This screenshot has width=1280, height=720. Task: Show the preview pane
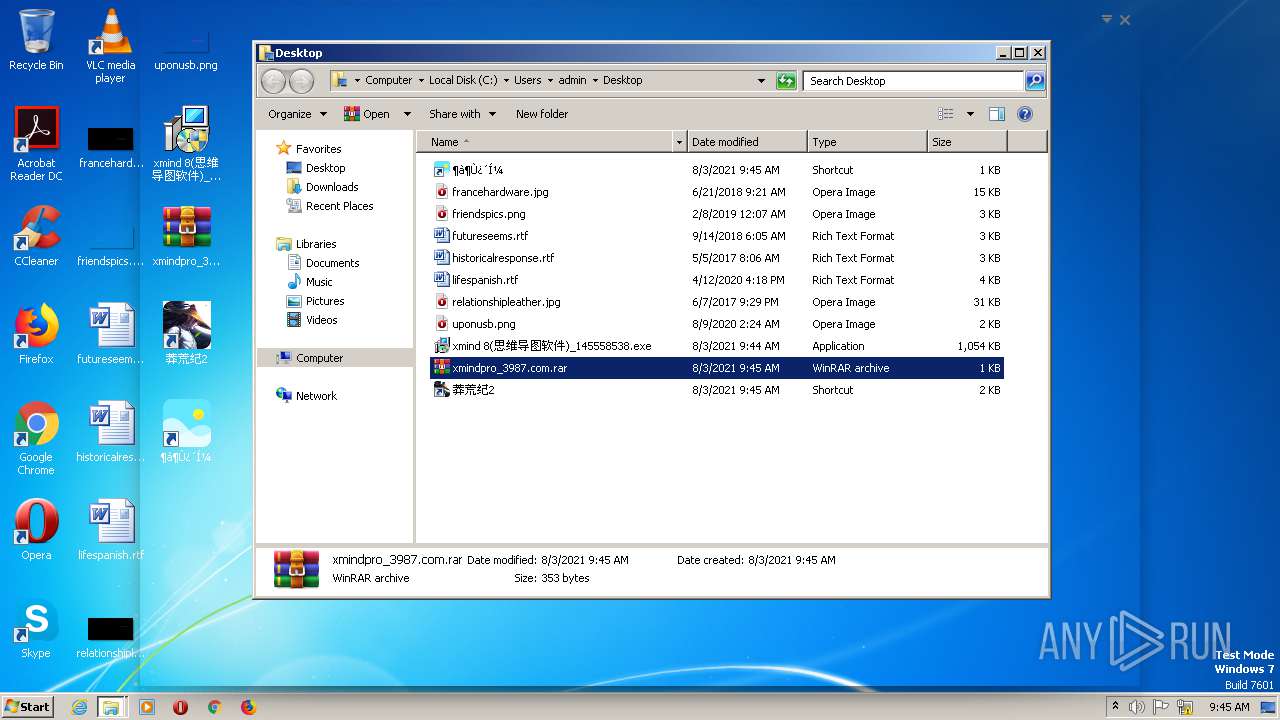pos(996,114)
